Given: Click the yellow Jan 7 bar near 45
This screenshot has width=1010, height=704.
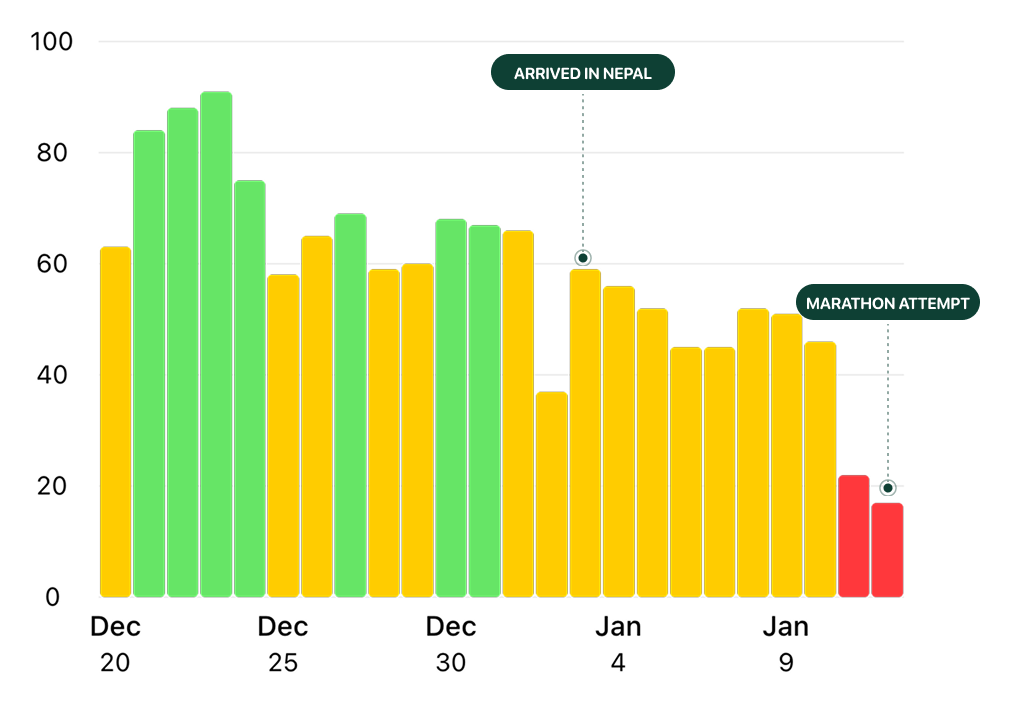Looking at the screenshot, I should (719, 472).
